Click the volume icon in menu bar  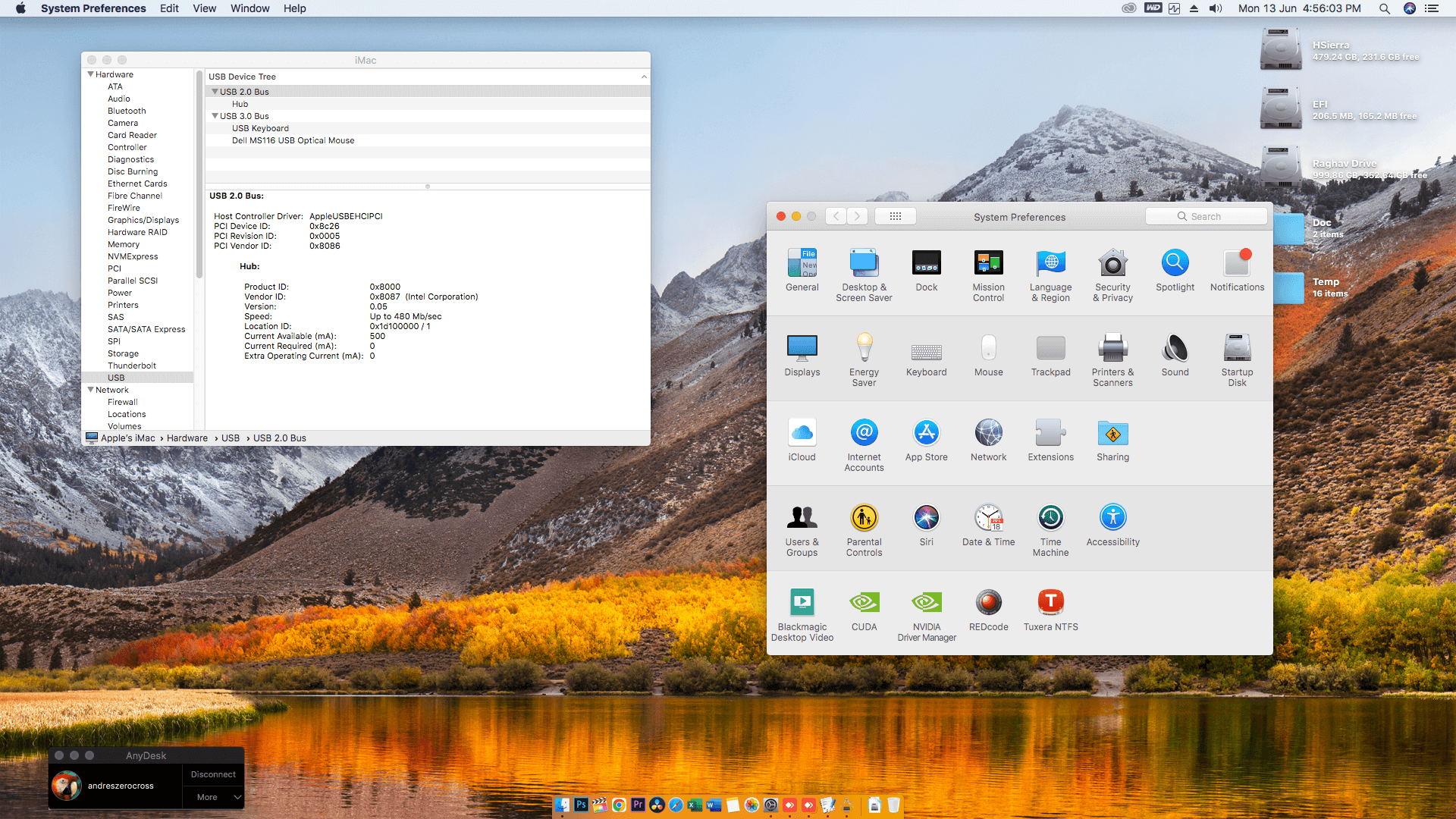(1215, 8)
